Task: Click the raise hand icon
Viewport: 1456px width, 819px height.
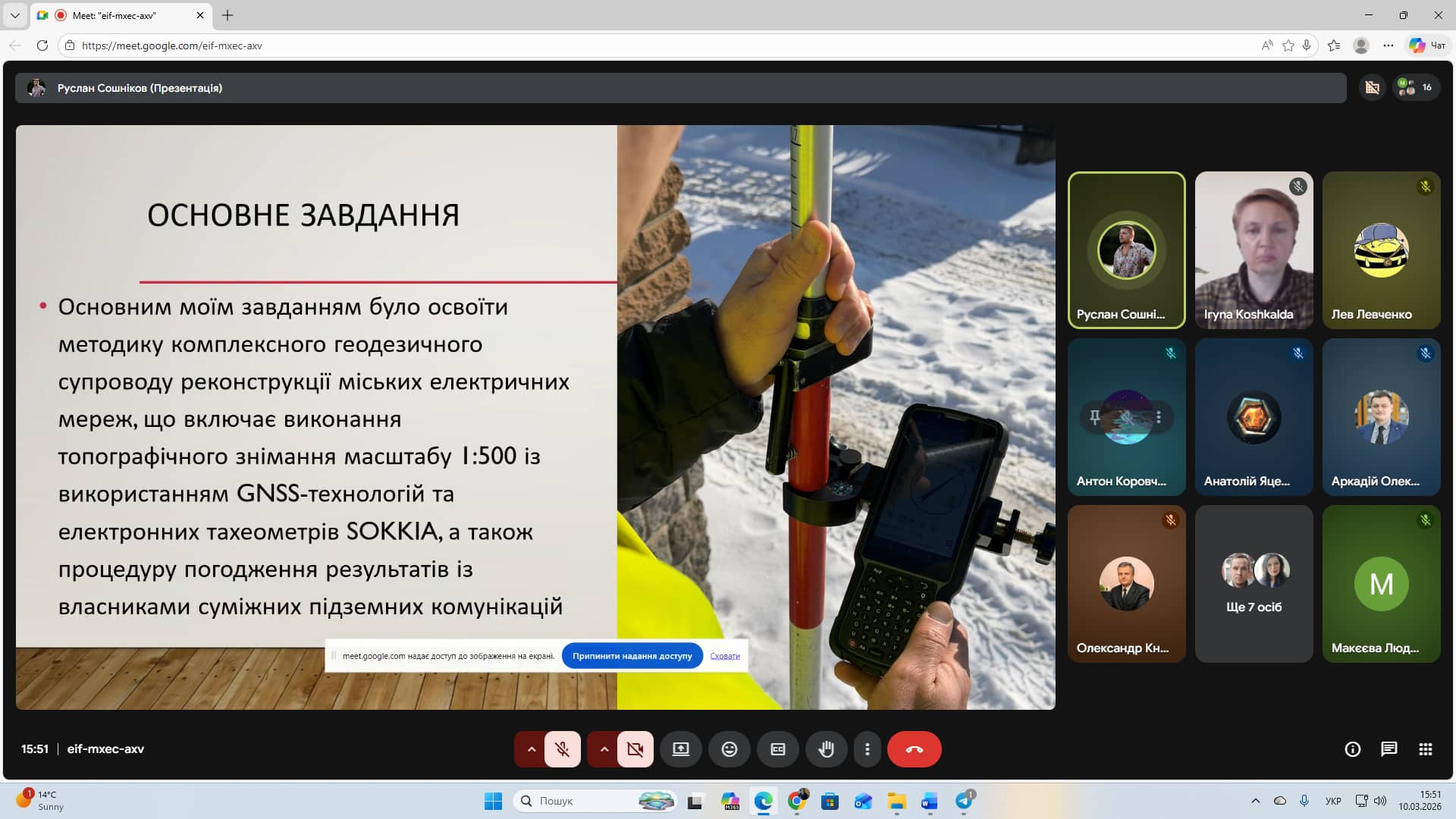Action: pyautogui.click(x=826, y=749)
